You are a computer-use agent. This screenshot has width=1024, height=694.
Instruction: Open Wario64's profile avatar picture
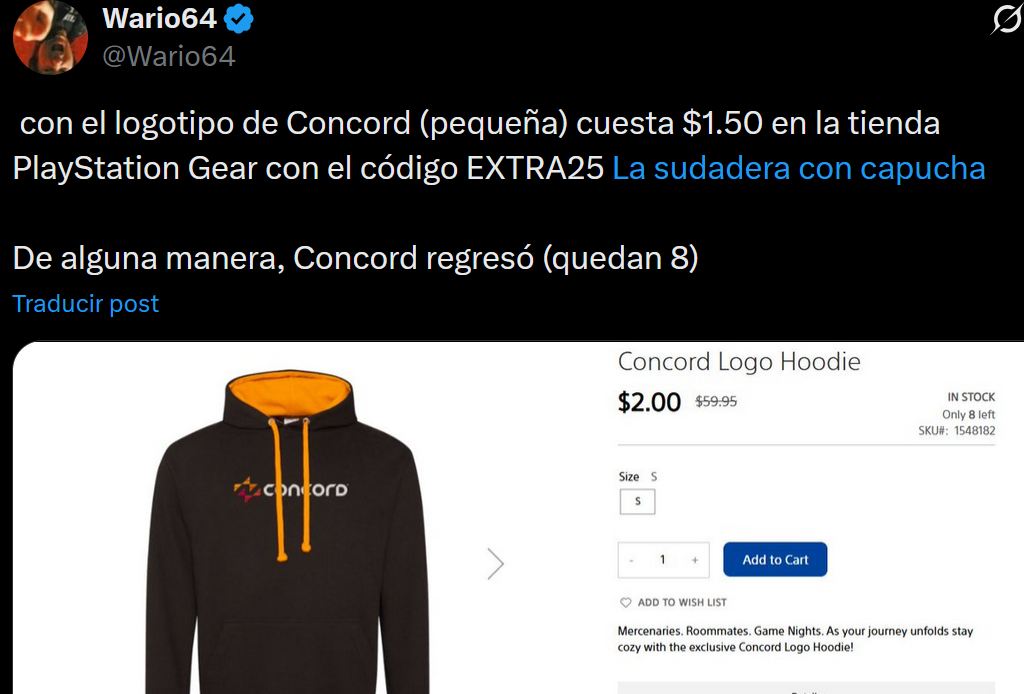[x=50, y=36]
